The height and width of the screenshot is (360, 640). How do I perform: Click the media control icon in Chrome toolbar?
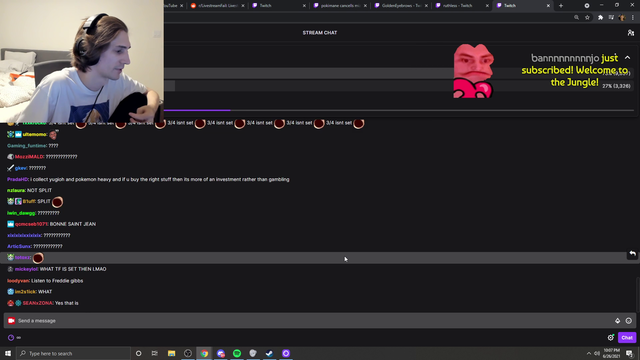(x=611, y=18)
